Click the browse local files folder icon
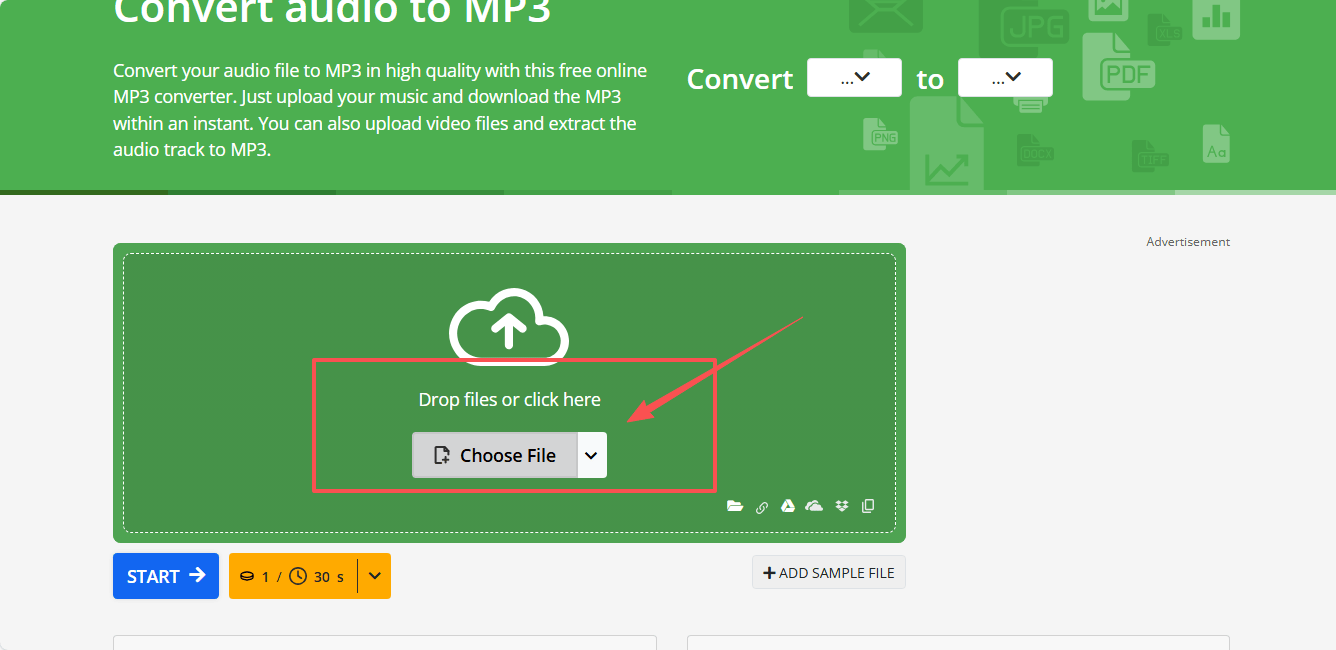The image size is (1336, 650). pyautogui.click(x=735, y=506)
